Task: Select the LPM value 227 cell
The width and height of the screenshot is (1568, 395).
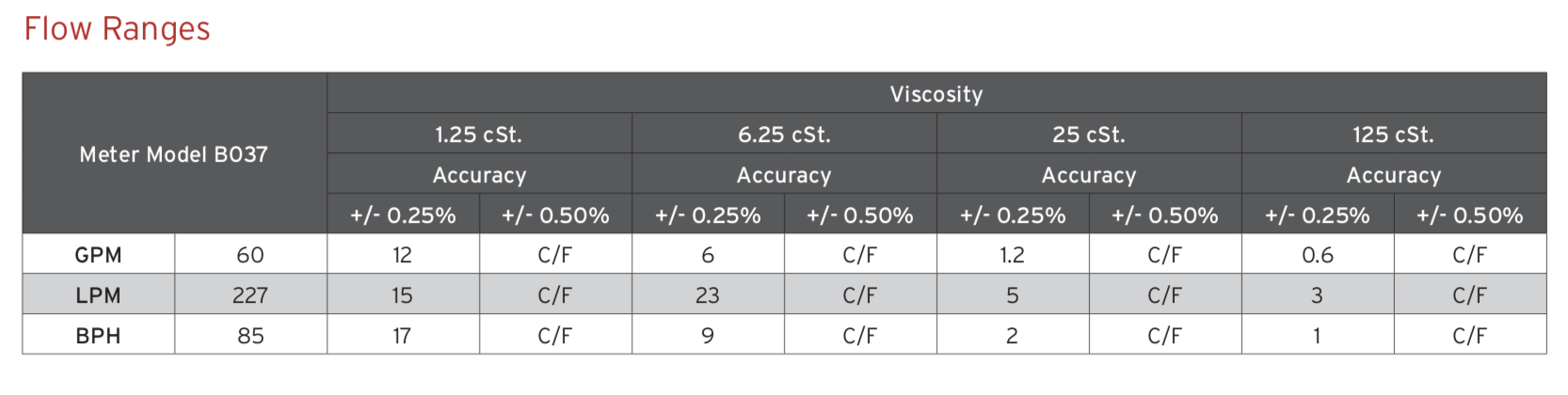Action: click(x=250, y=295)
